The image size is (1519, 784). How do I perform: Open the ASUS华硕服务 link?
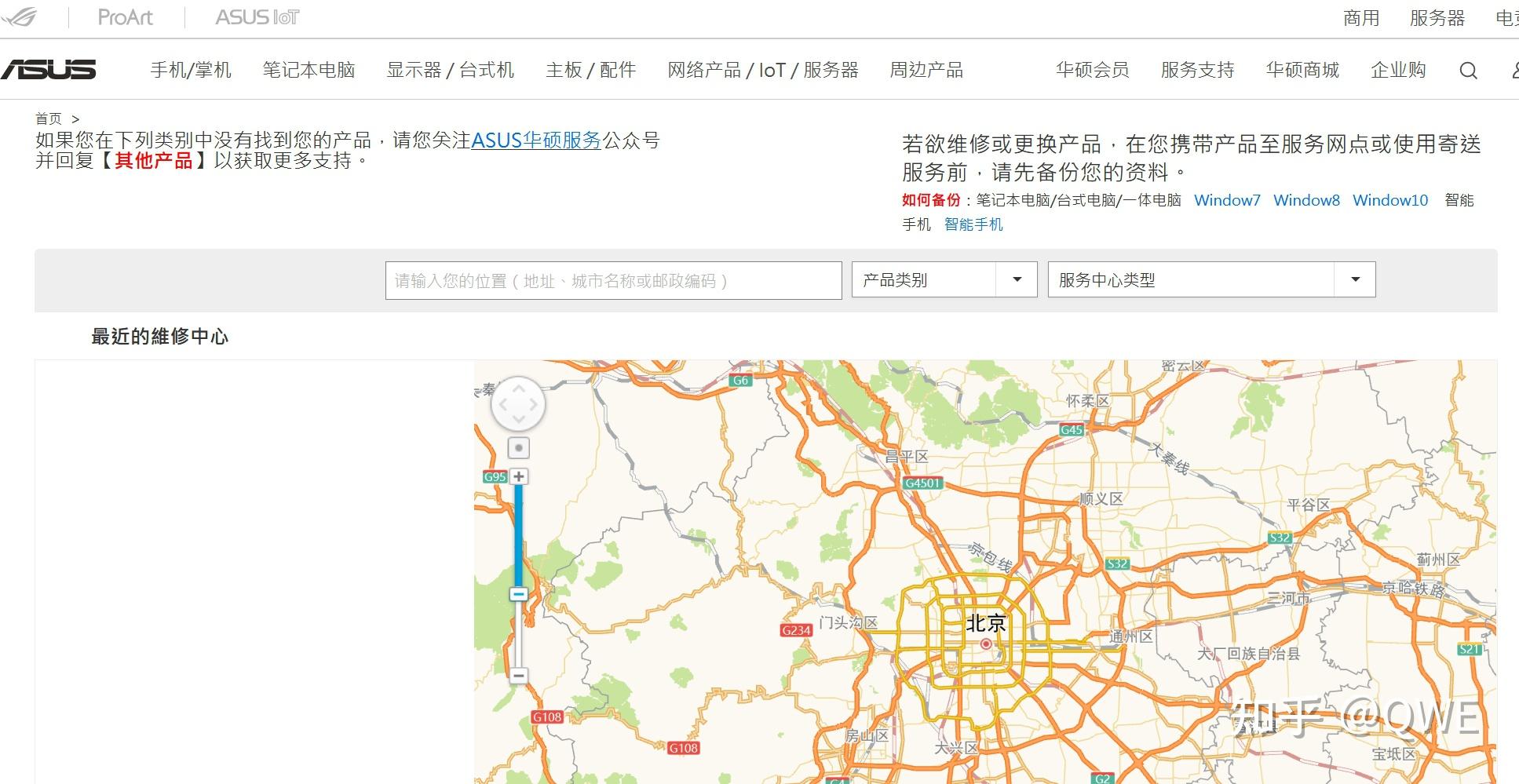coord(536,140)
